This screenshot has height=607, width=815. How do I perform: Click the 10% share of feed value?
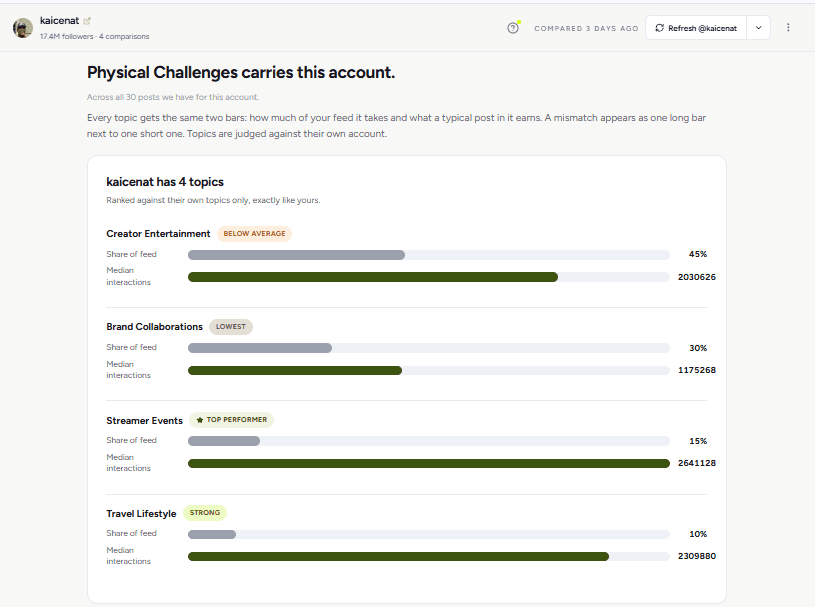click(x=698, y=534)
